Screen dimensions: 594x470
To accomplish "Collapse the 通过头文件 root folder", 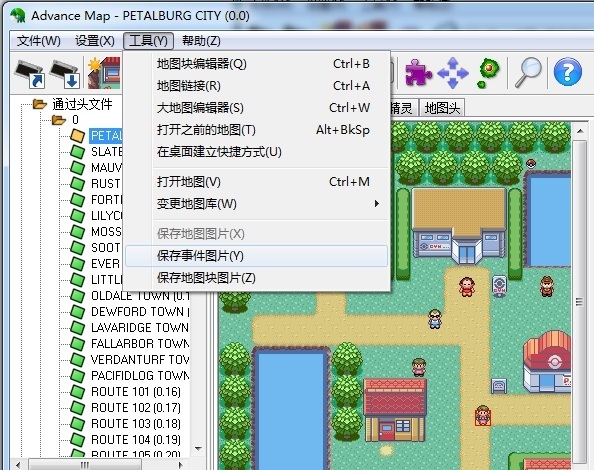I will [39, 104].
